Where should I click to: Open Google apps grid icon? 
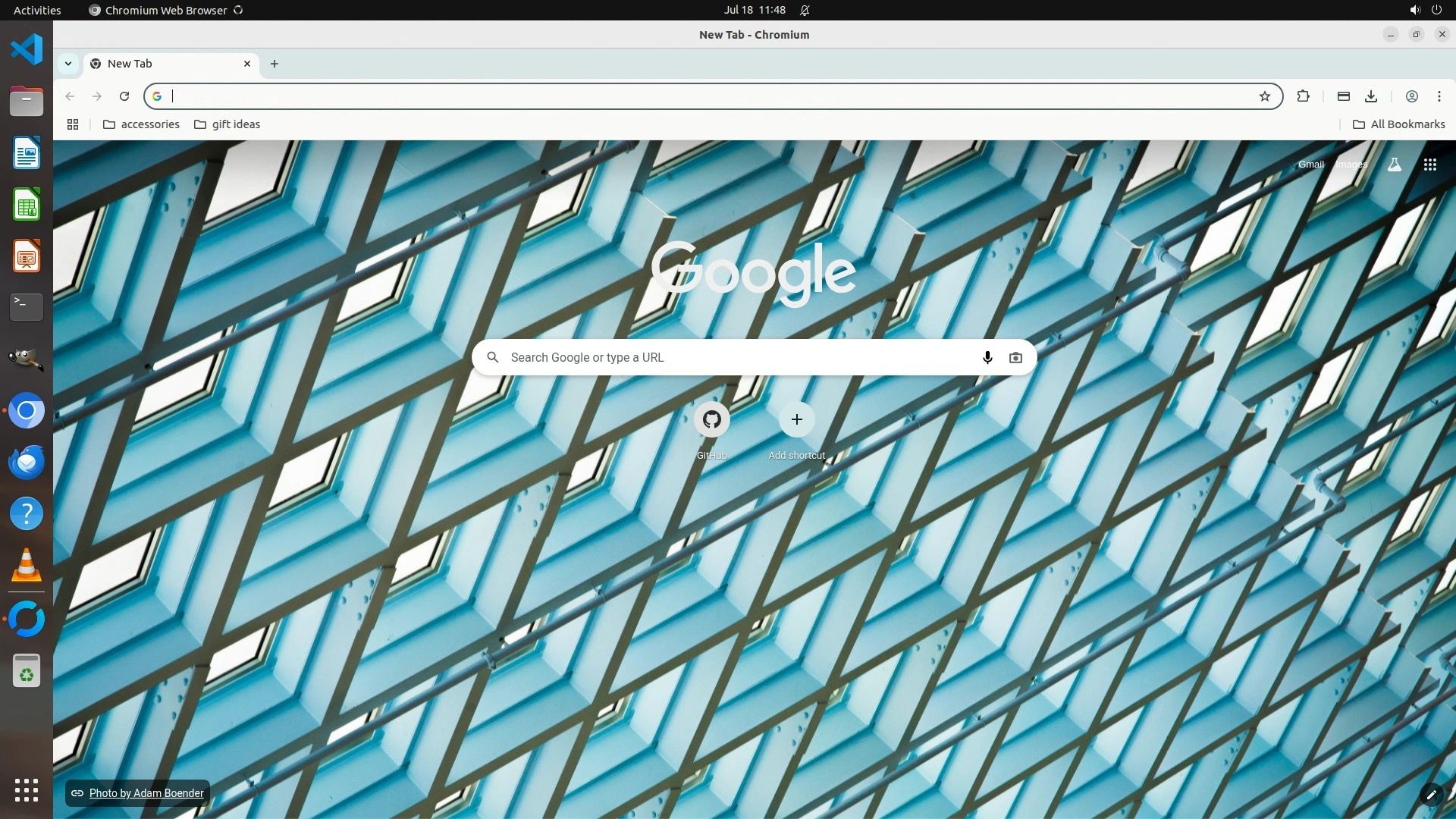pos(1429,165)
